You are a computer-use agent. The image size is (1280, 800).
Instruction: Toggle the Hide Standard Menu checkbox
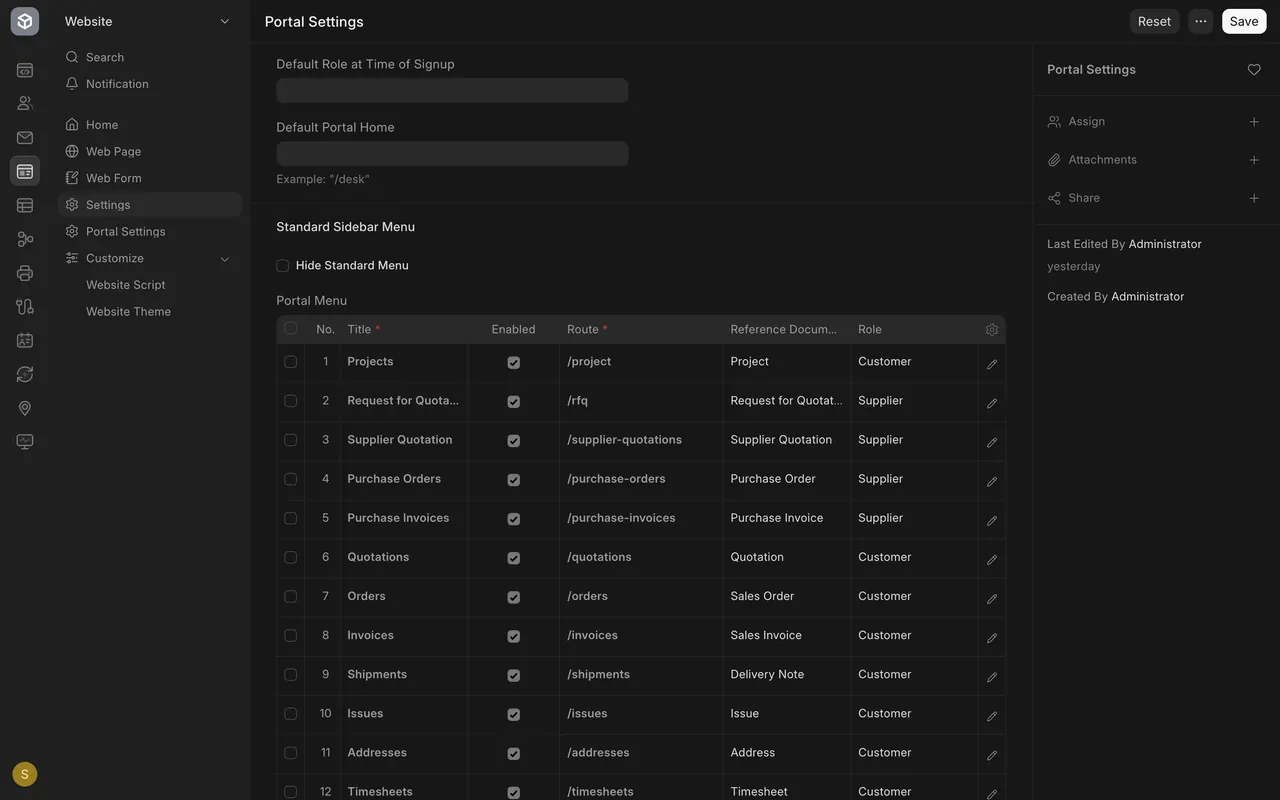coord(283,266)
